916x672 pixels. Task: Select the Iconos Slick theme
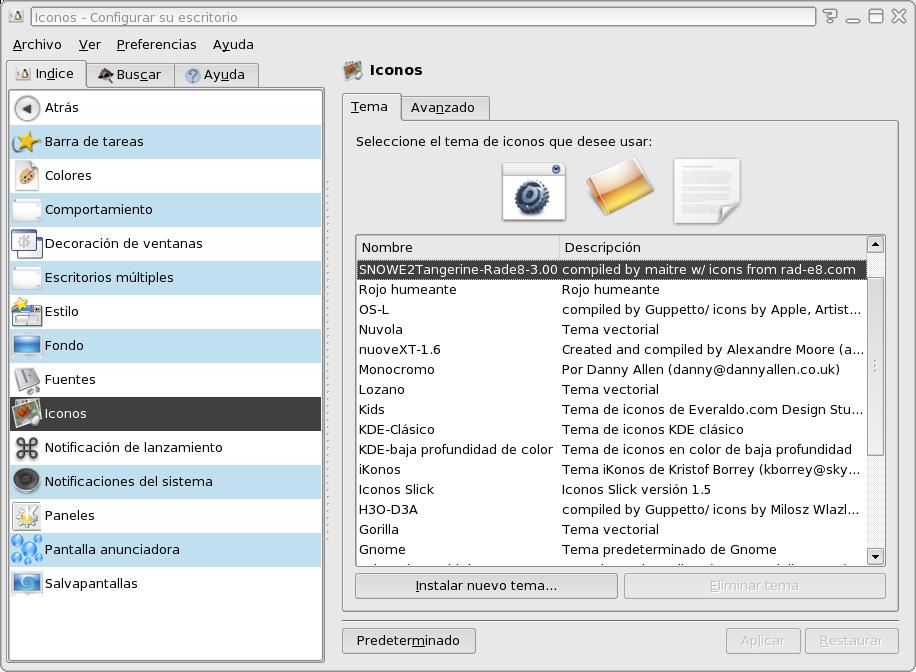pyautogui.click(x=611, y=490)
